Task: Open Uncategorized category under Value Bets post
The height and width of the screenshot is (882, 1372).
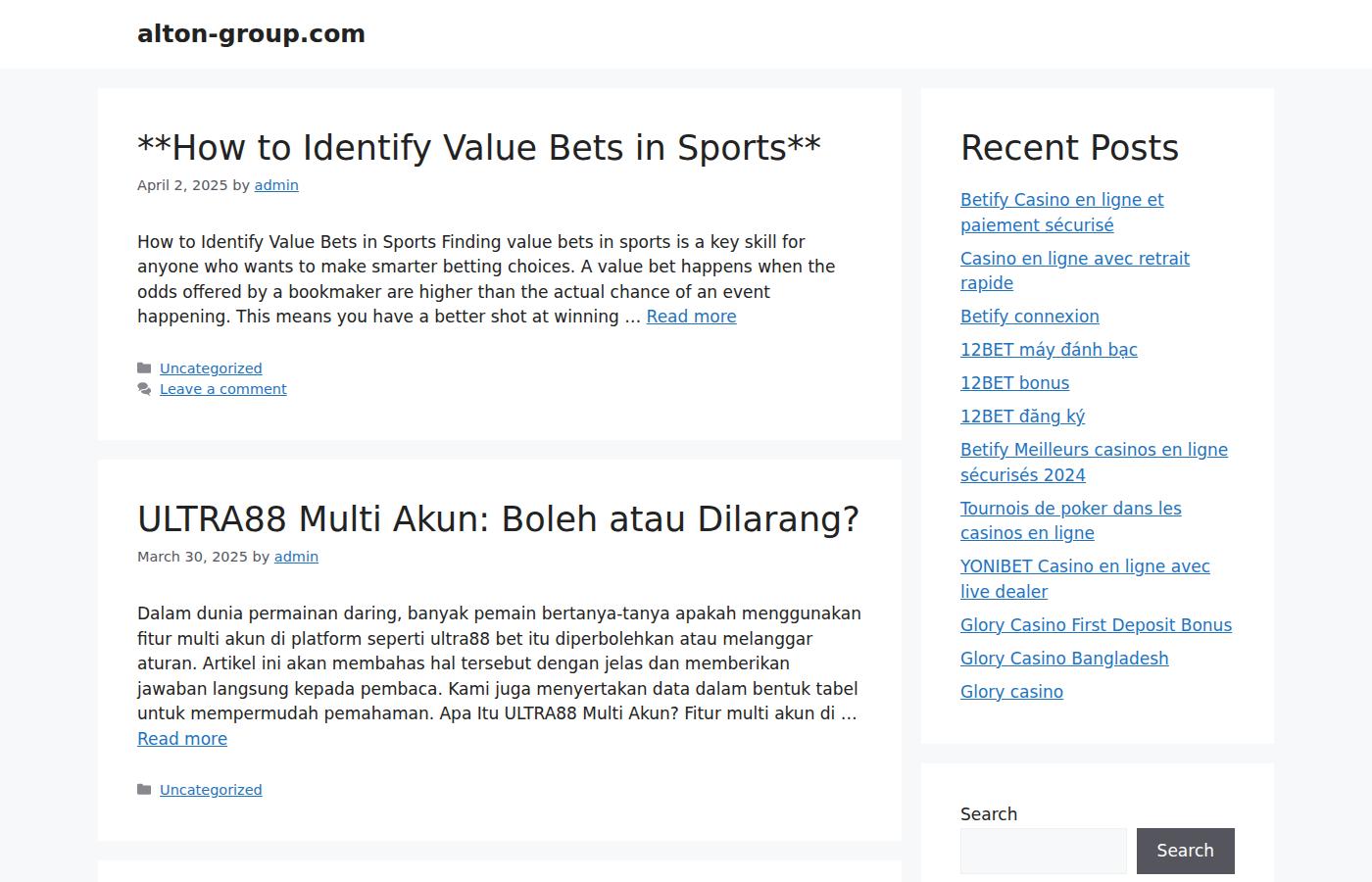Action: click(211, 368)
